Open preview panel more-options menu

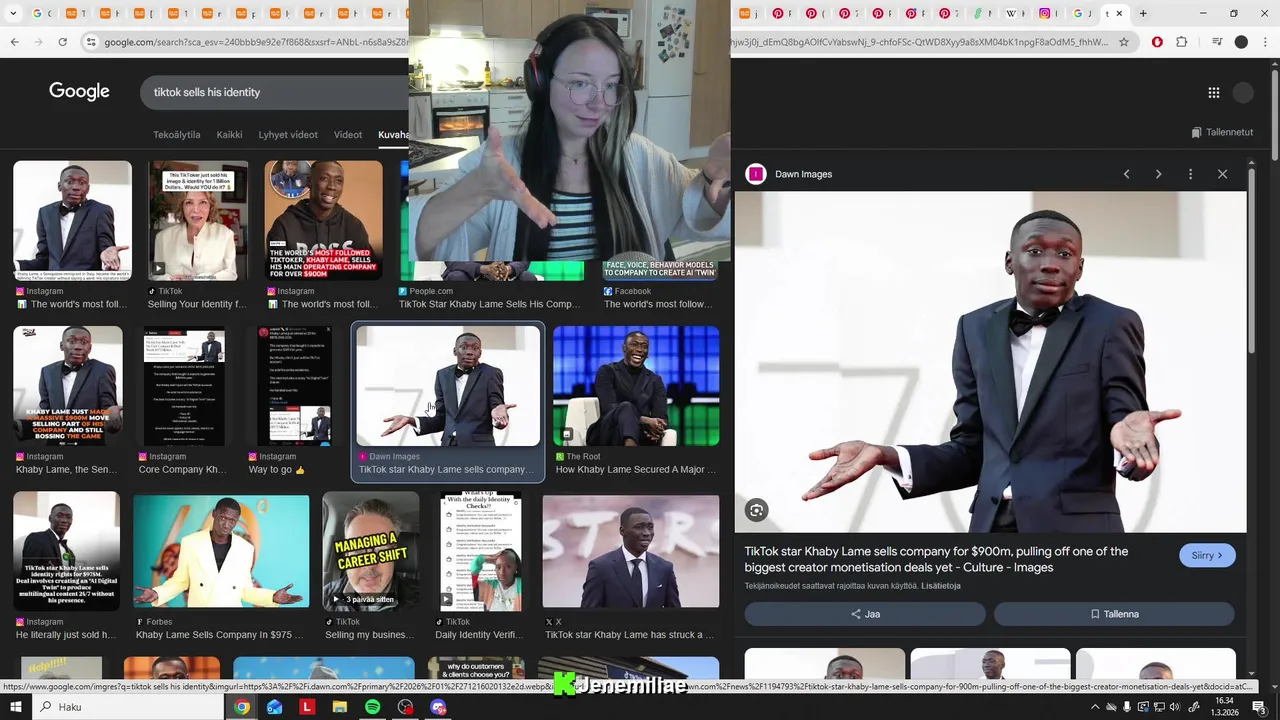[x=1190, y=174]
